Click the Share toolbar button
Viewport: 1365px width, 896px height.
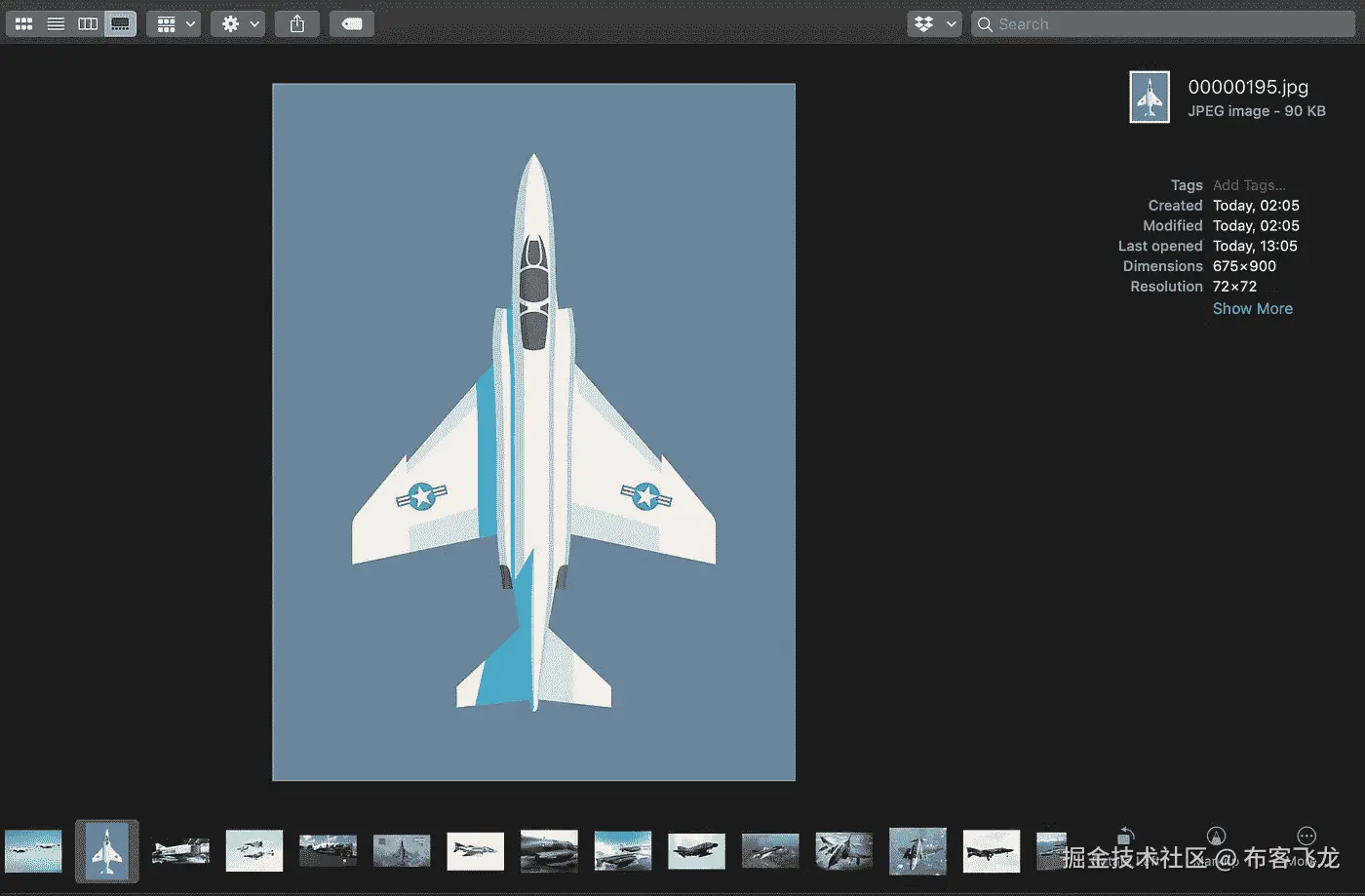[297, 23]
